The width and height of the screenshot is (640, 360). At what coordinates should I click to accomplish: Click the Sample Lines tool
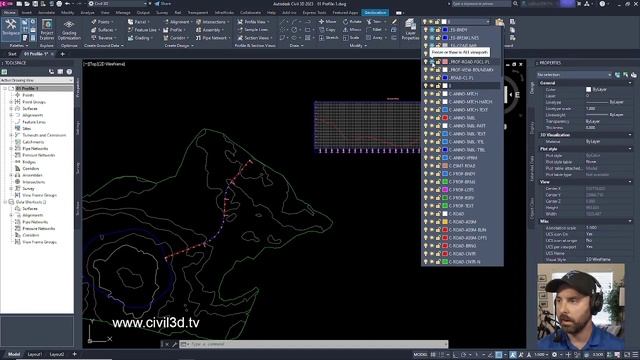253,30
